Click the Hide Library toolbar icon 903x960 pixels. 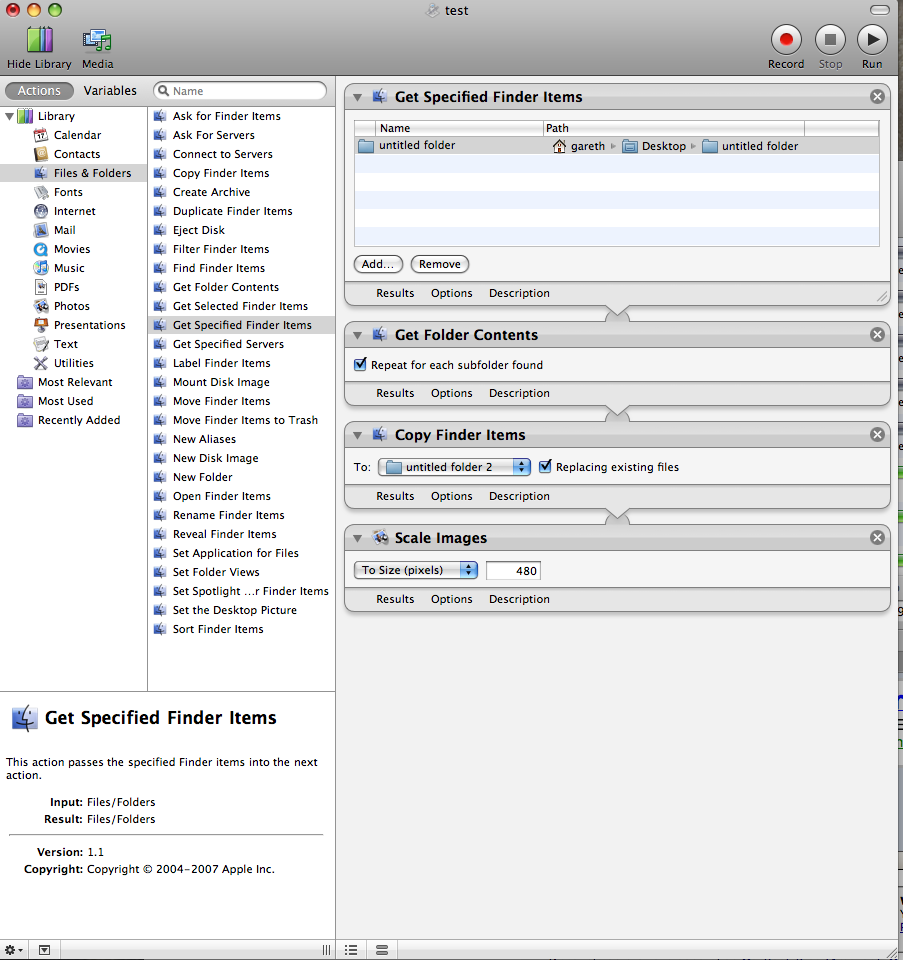point(39,40)
